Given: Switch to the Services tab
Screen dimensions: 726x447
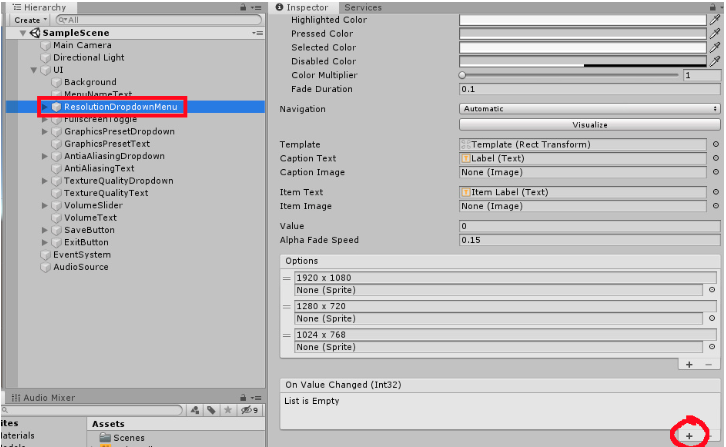Looking at the screenshot, I should pyautogui.click(x=363, y=7).
